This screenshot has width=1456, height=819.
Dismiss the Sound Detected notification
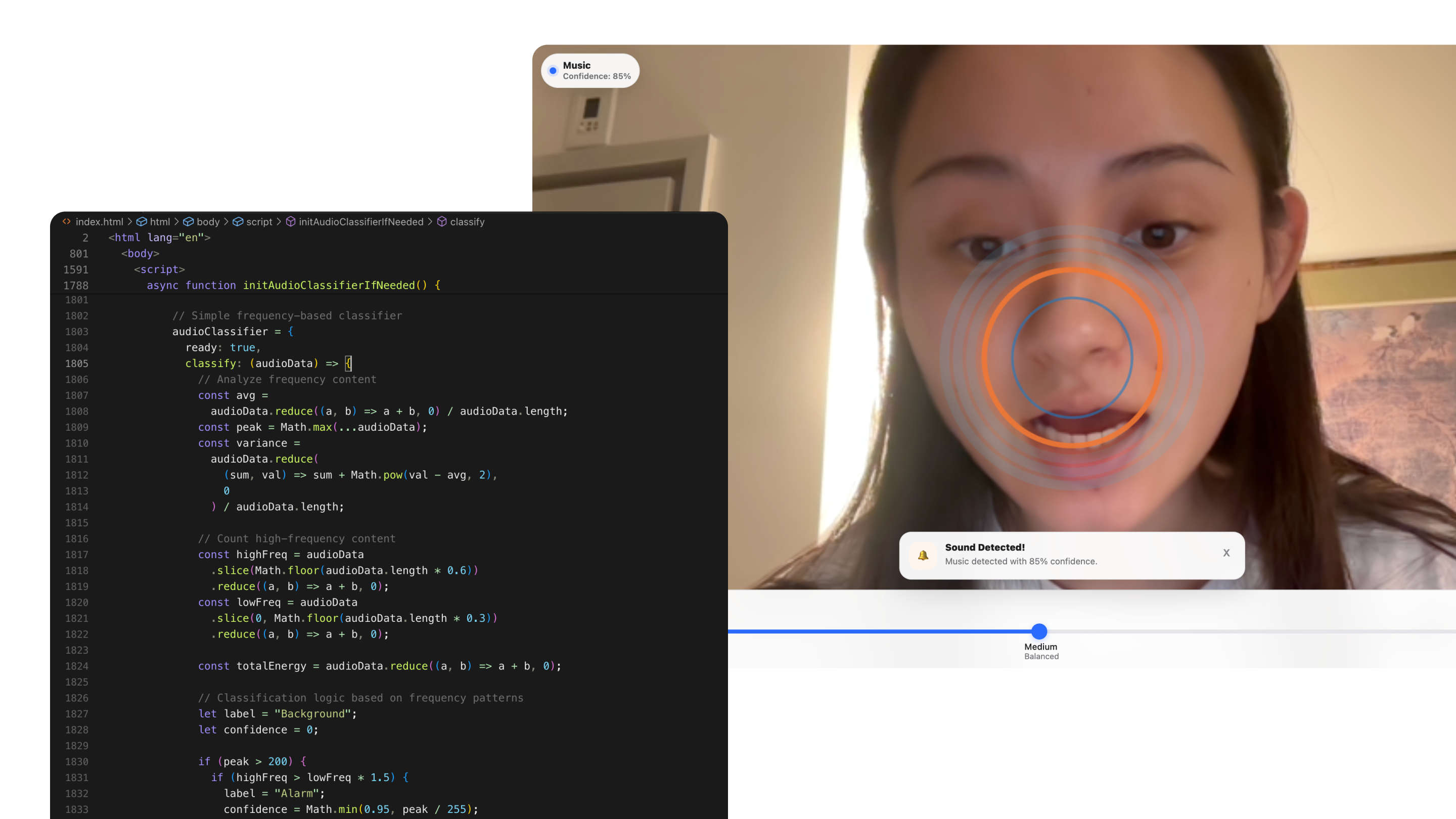(x=1226, y=553)
